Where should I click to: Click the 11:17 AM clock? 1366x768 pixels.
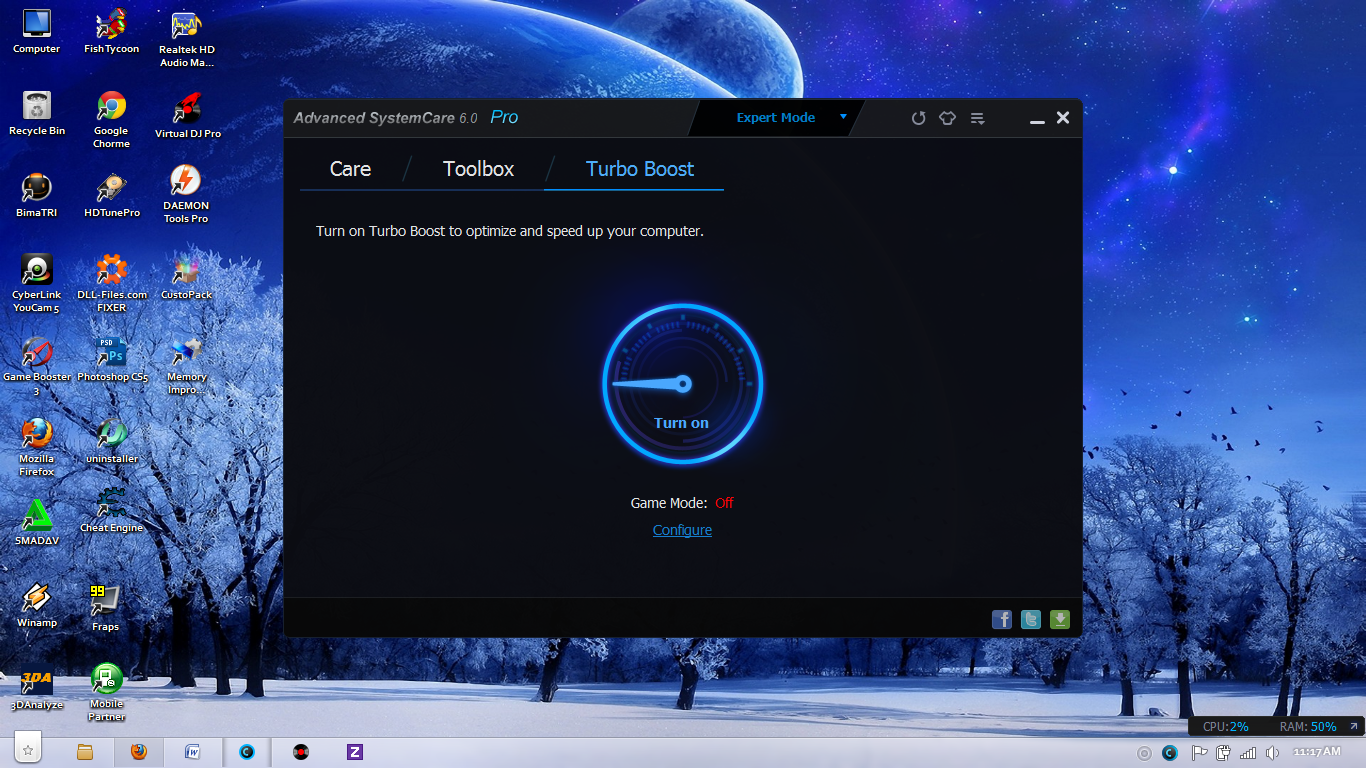(x=1316, y=752)
